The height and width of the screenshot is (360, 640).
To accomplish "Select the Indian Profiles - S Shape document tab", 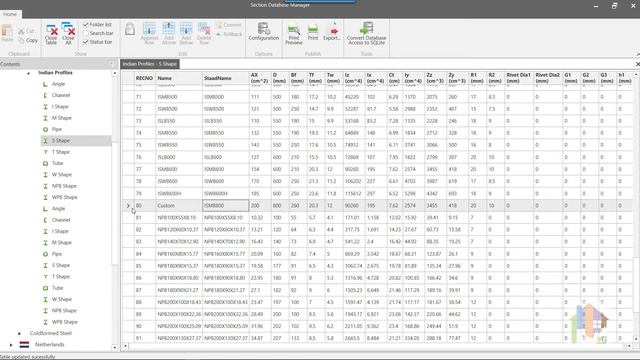I will (149, 64).
